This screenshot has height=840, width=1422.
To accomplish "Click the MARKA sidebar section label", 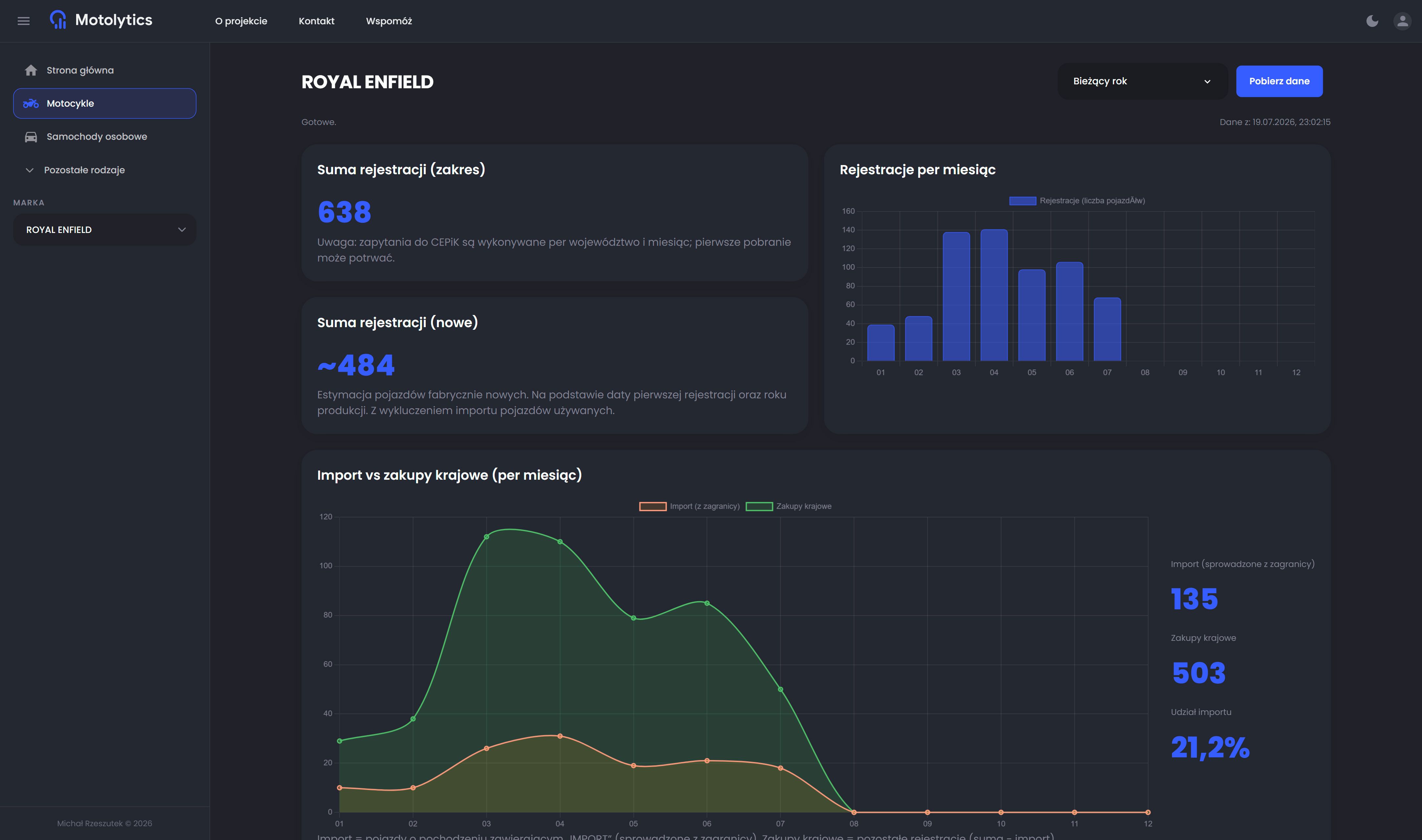I will point(29,203).
